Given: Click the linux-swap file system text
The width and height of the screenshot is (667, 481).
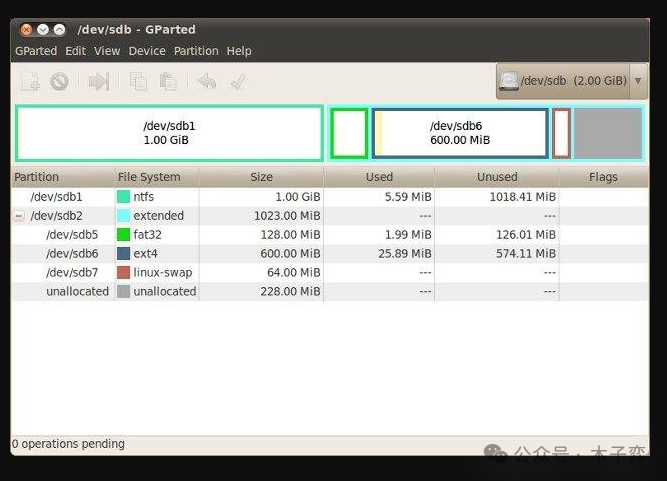Looking at the screenshot, I should point(162,272).
